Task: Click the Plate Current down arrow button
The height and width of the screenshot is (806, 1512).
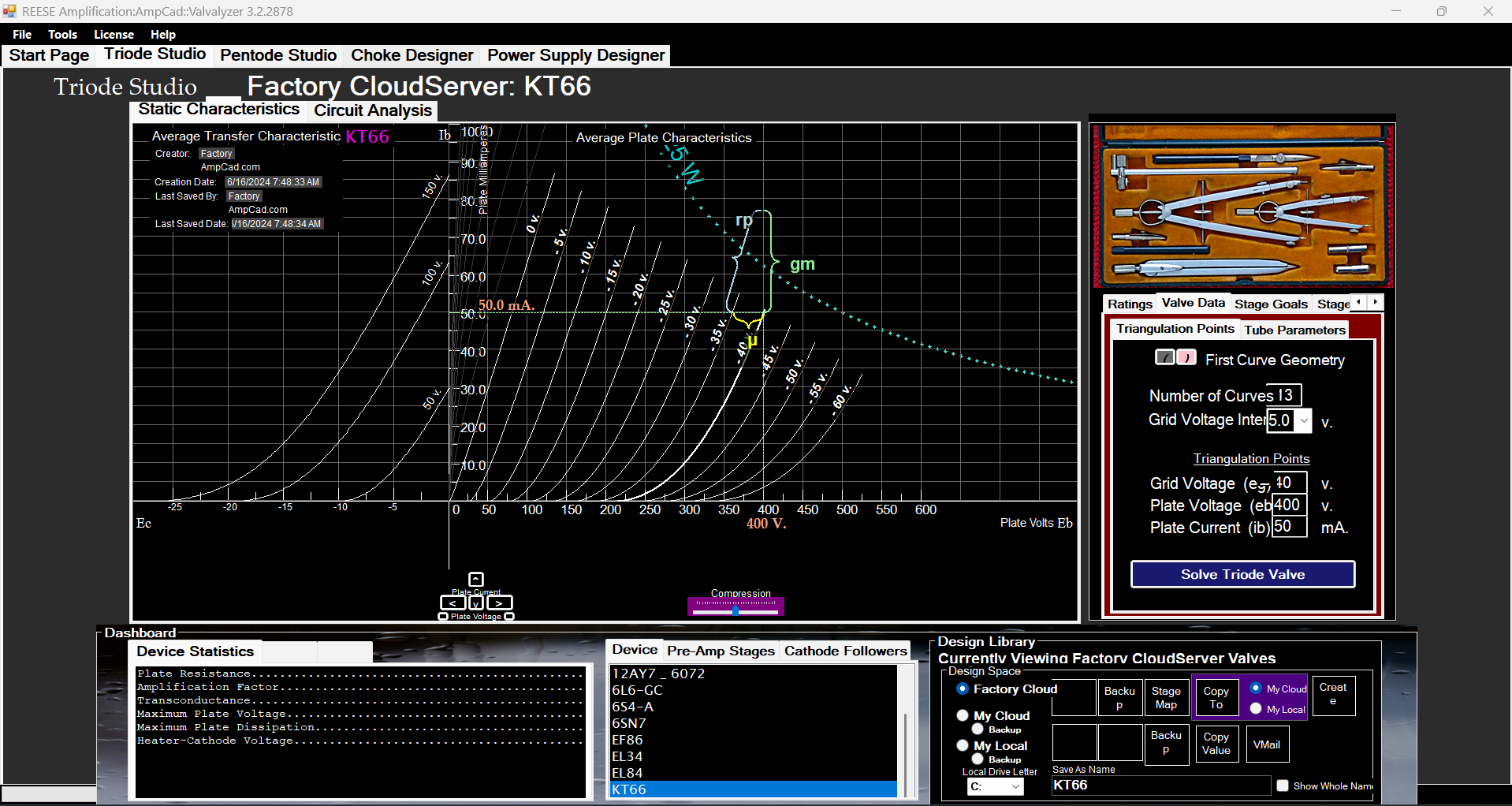Action: click(476, 603)
